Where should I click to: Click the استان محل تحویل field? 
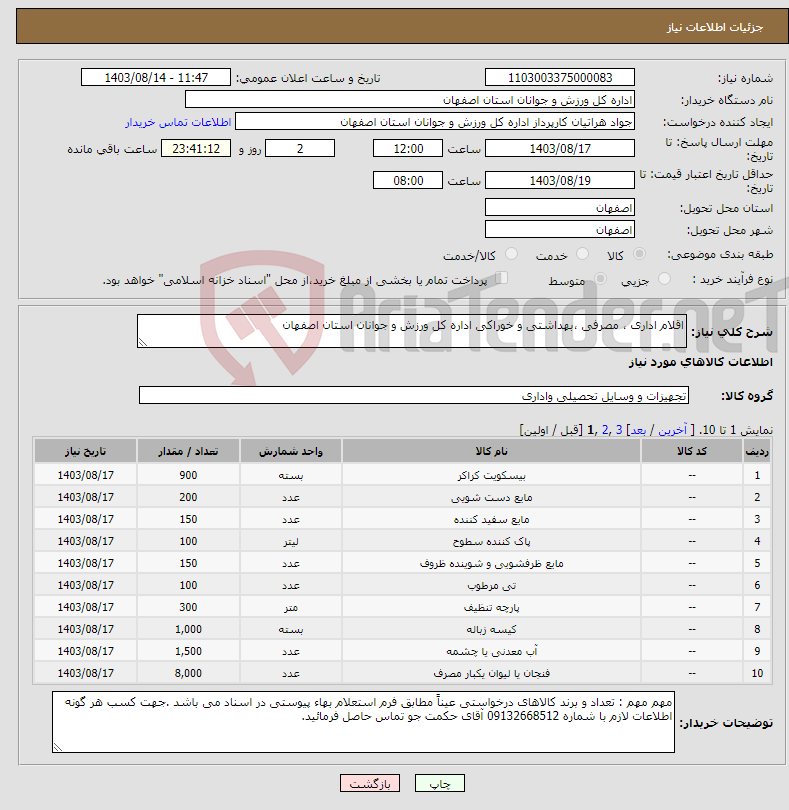tap(560, 208)
